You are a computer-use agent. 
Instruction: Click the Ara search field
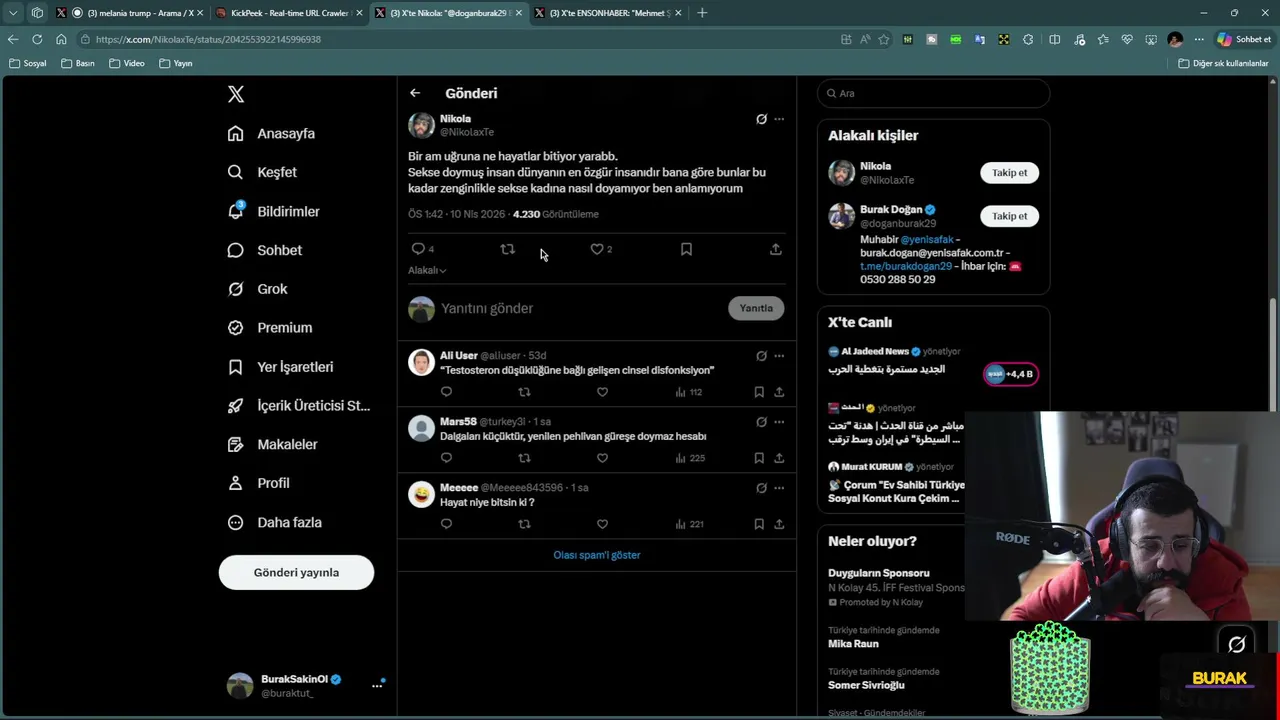click(934, 93)
